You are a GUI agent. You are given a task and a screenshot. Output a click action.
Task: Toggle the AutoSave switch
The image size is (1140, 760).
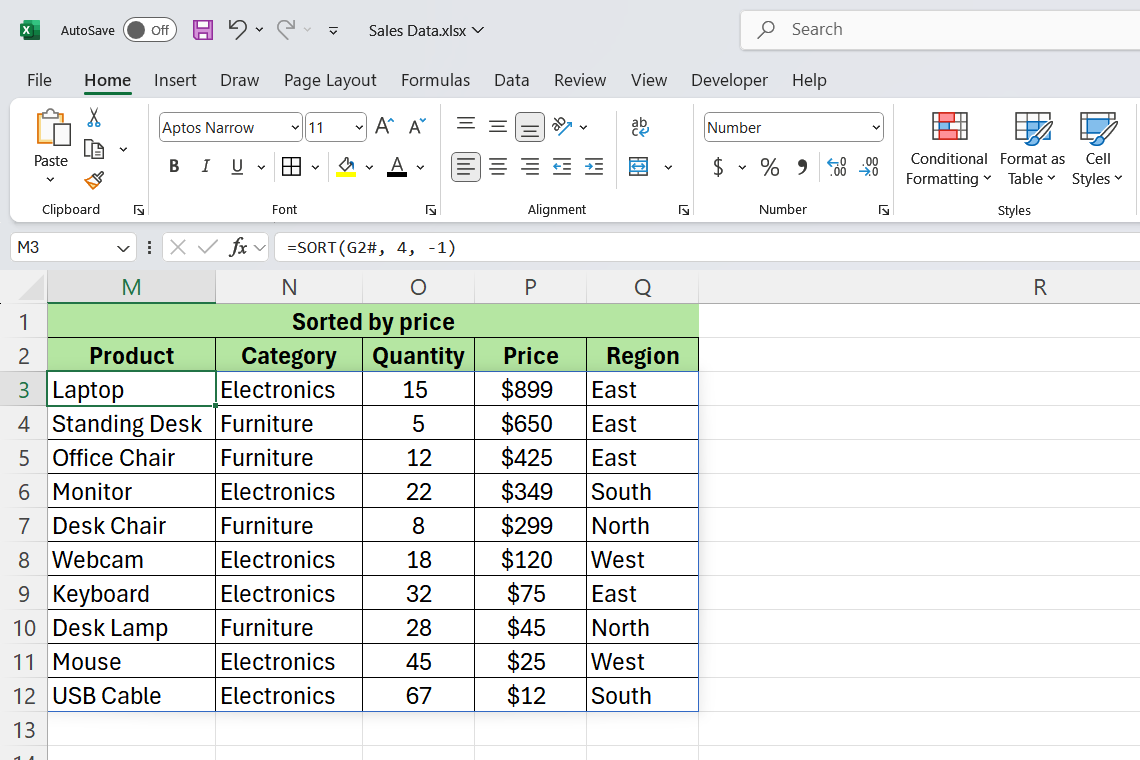pyautogui.click(x=150, y=30)
